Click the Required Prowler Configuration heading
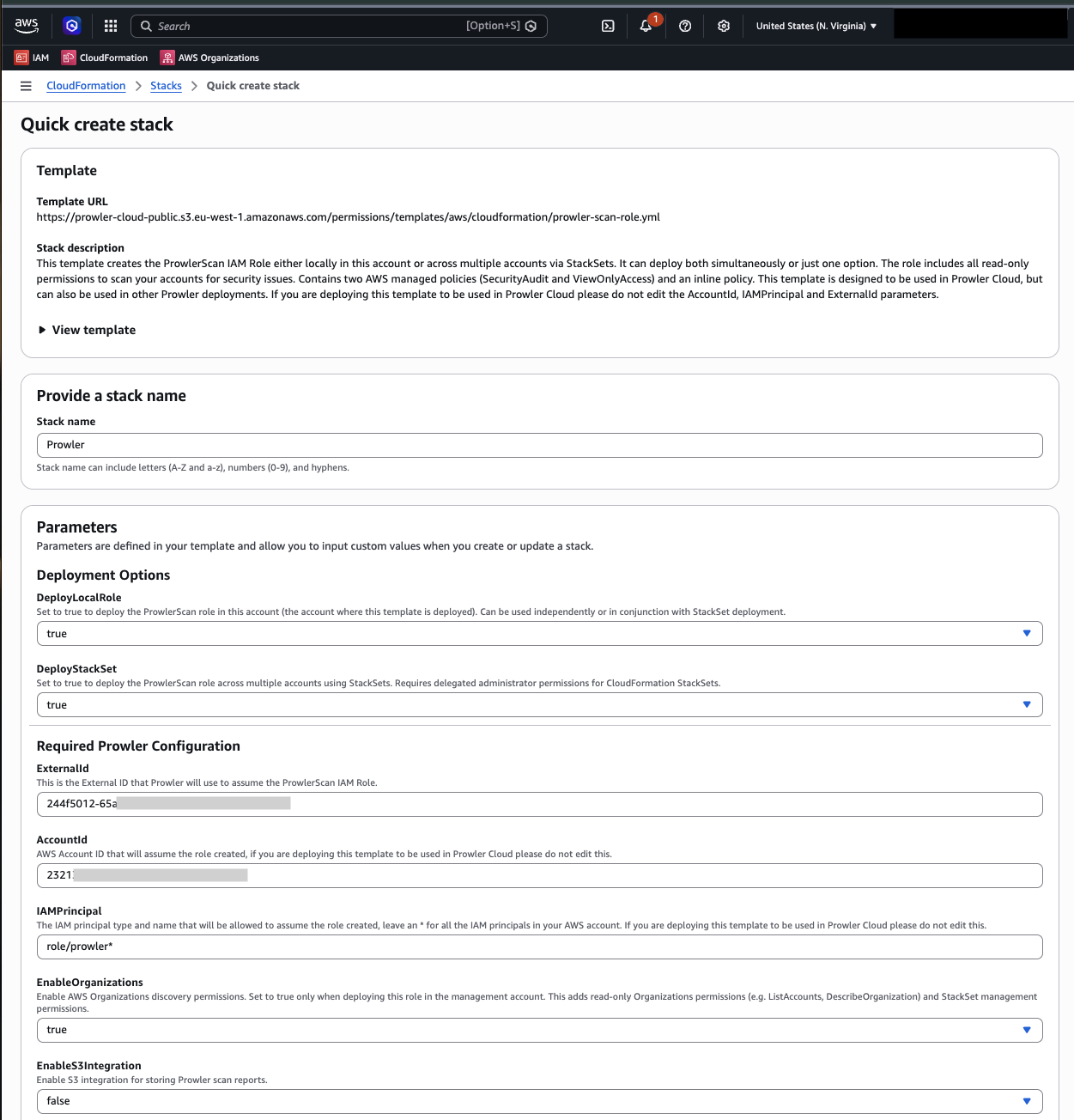 pos(138,746)
